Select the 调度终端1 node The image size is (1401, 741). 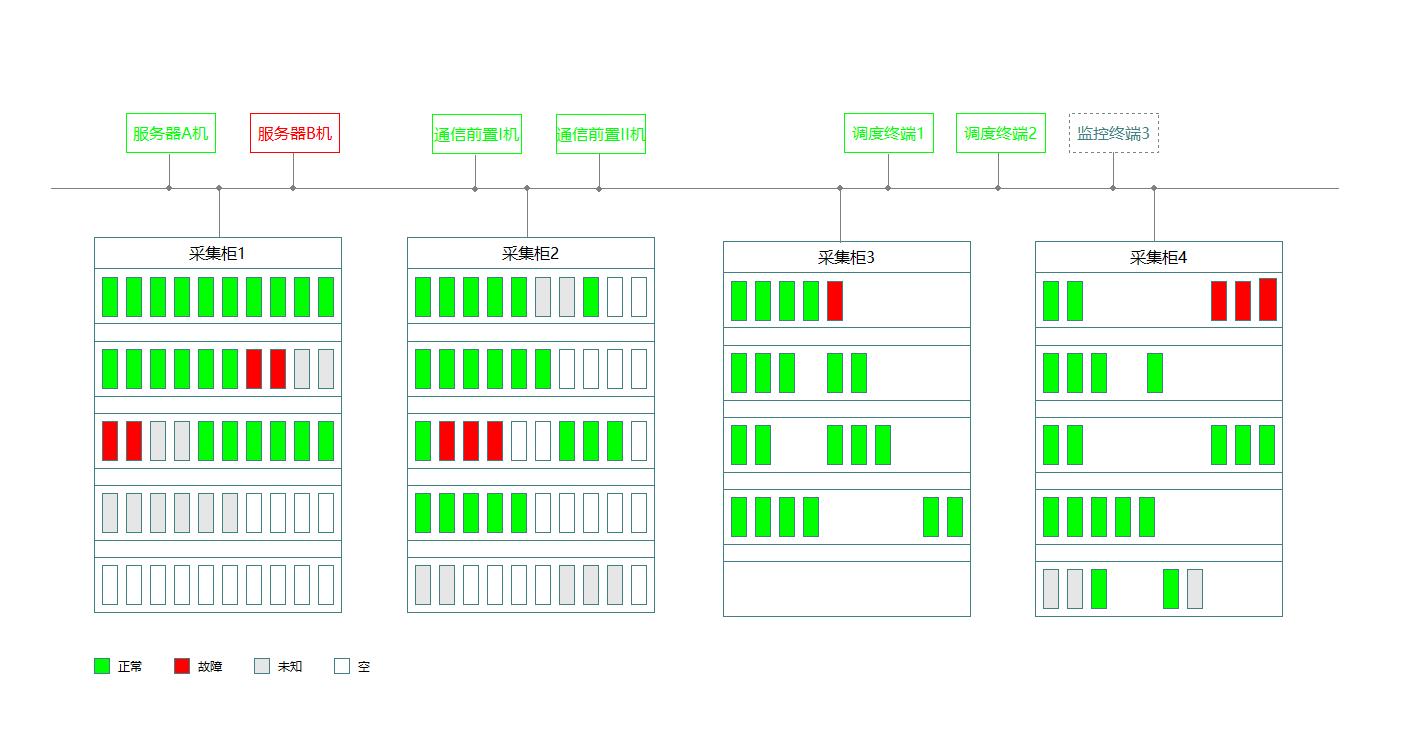[889, 133]
